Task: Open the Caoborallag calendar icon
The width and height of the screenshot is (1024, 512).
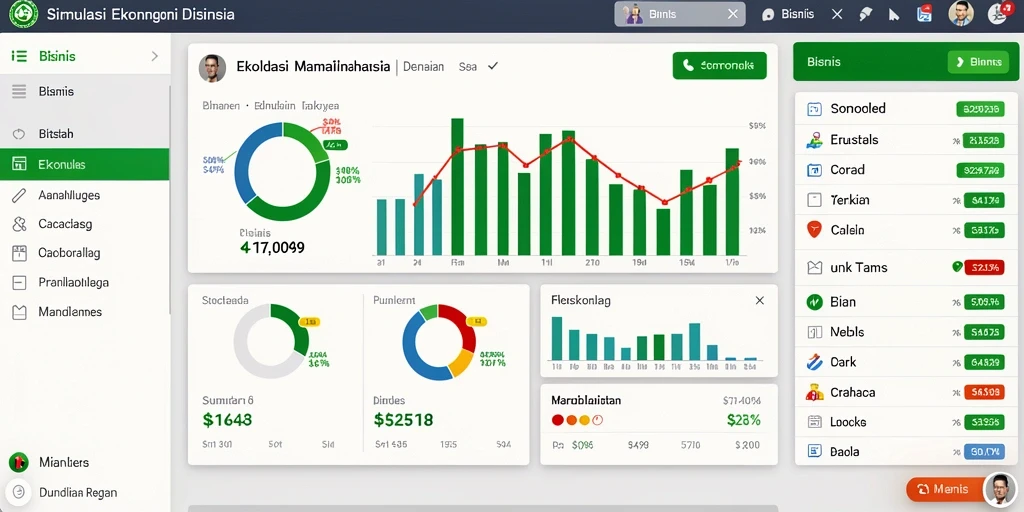Action: coord(19,253)
